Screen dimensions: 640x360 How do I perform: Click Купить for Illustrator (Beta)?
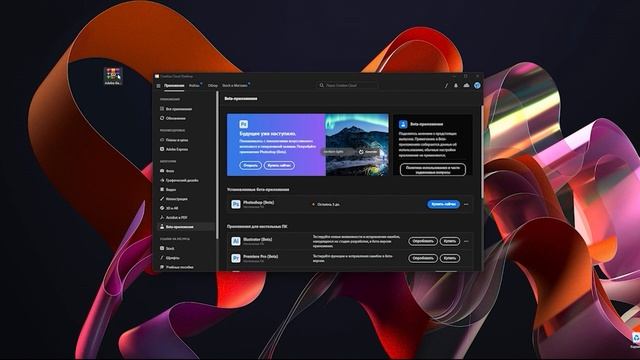tap(450, 241)
